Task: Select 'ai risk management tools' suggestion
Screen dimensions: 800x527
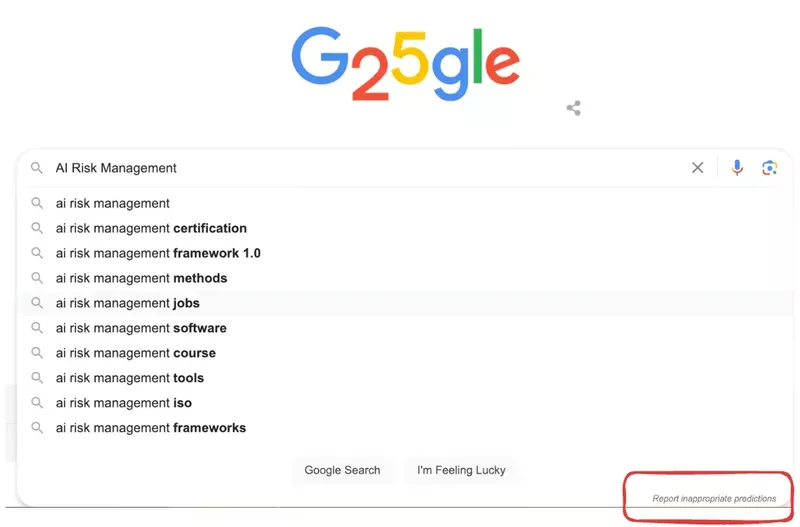Action: (x=130, y=378)
